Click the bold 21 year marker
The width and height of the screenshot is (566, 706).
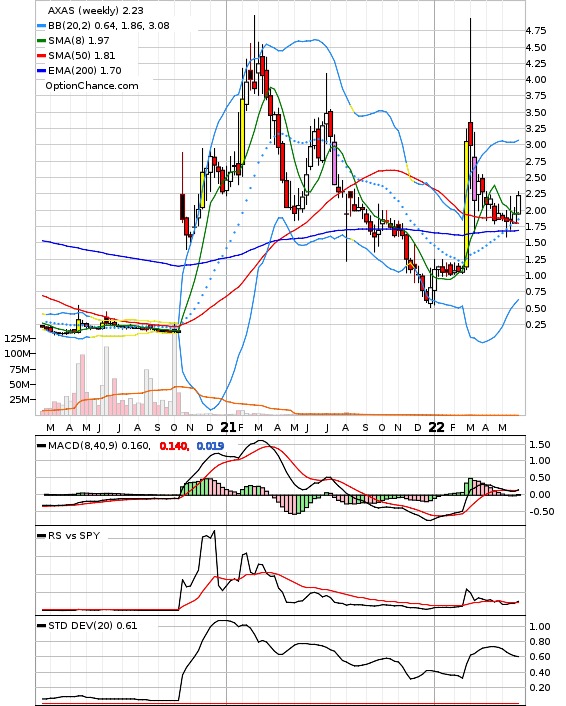(228, 427)
